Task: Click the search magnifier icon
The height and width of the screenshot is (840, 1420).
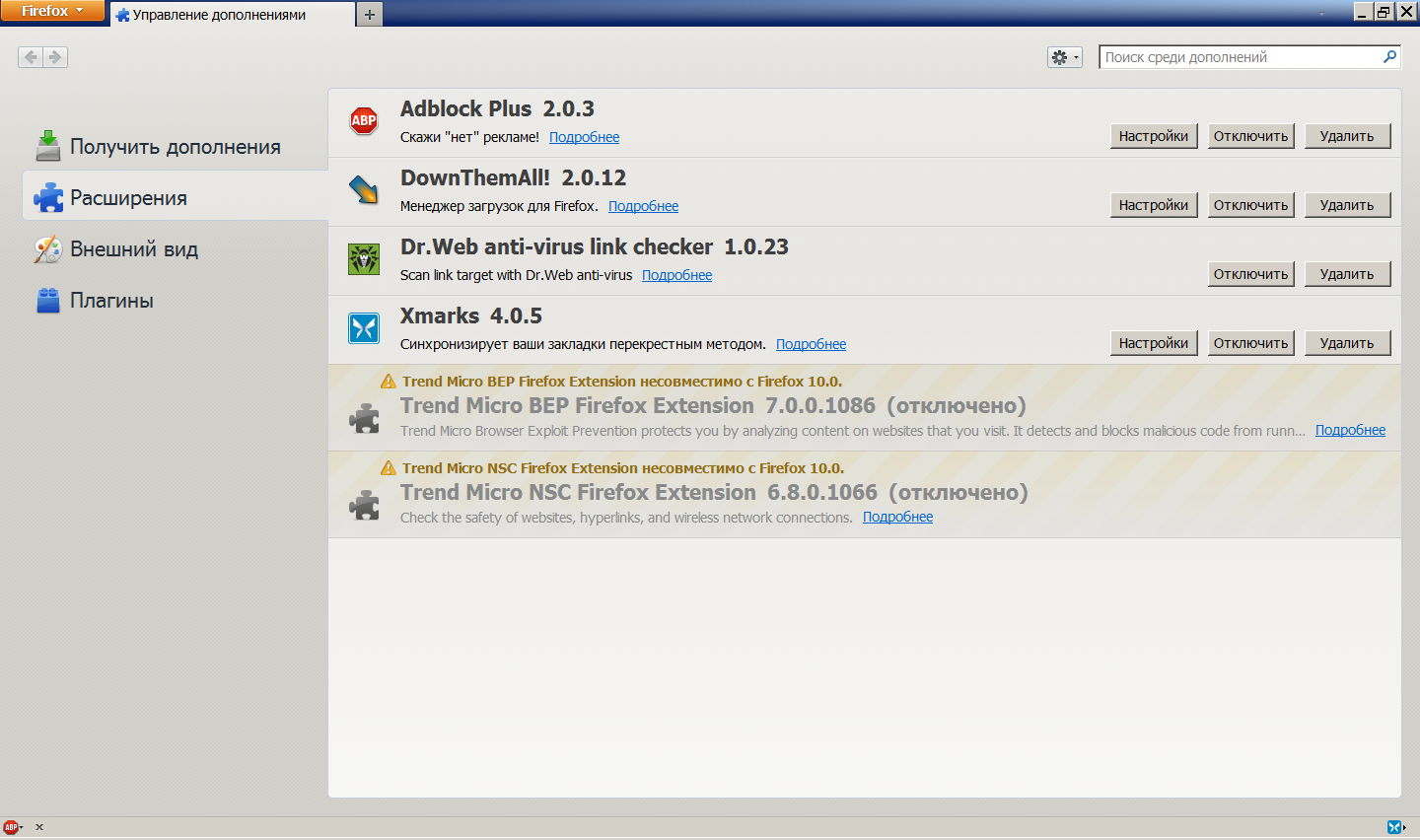Action: 1389,57
